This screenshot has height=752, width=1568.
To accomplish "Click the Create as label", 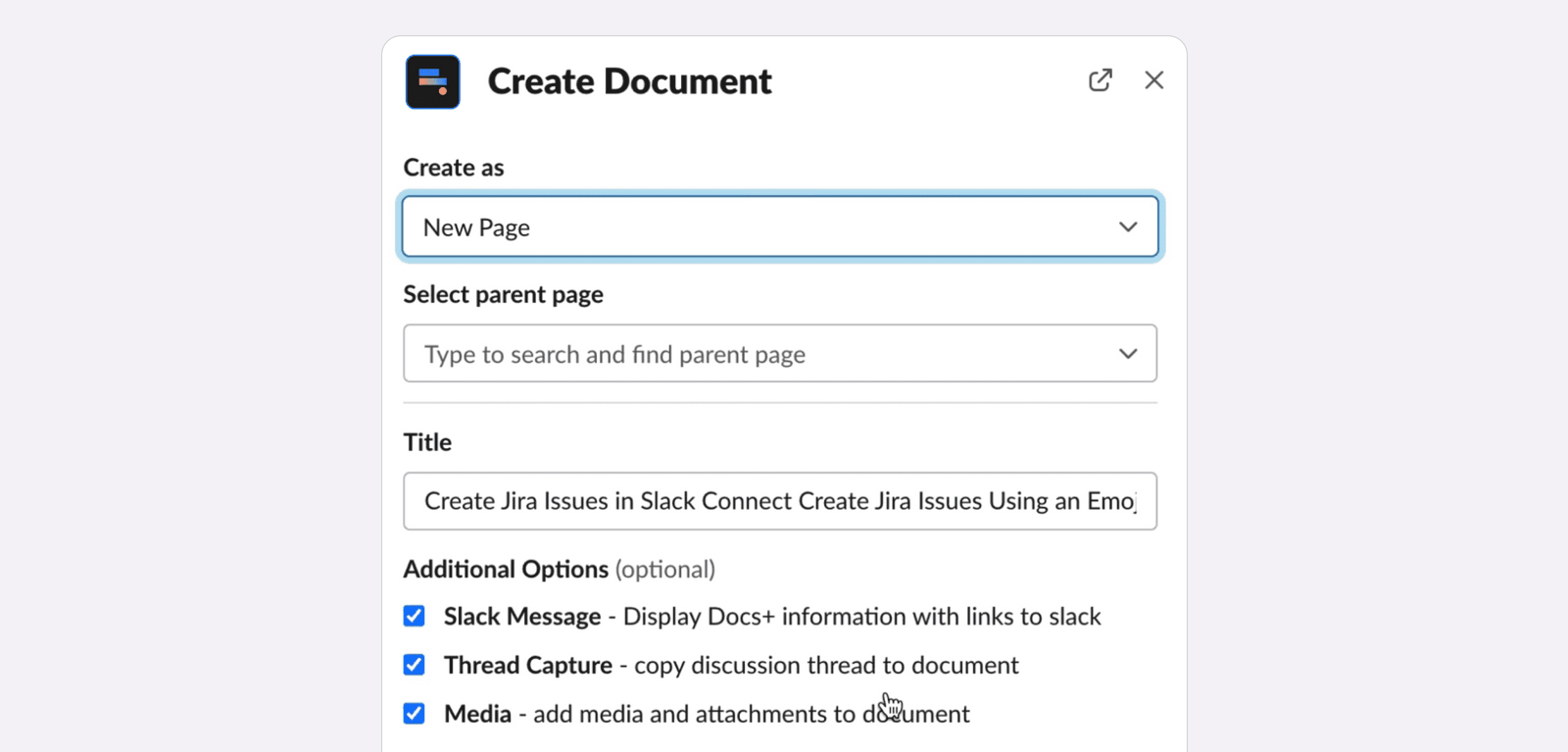I will click(453, 168).
